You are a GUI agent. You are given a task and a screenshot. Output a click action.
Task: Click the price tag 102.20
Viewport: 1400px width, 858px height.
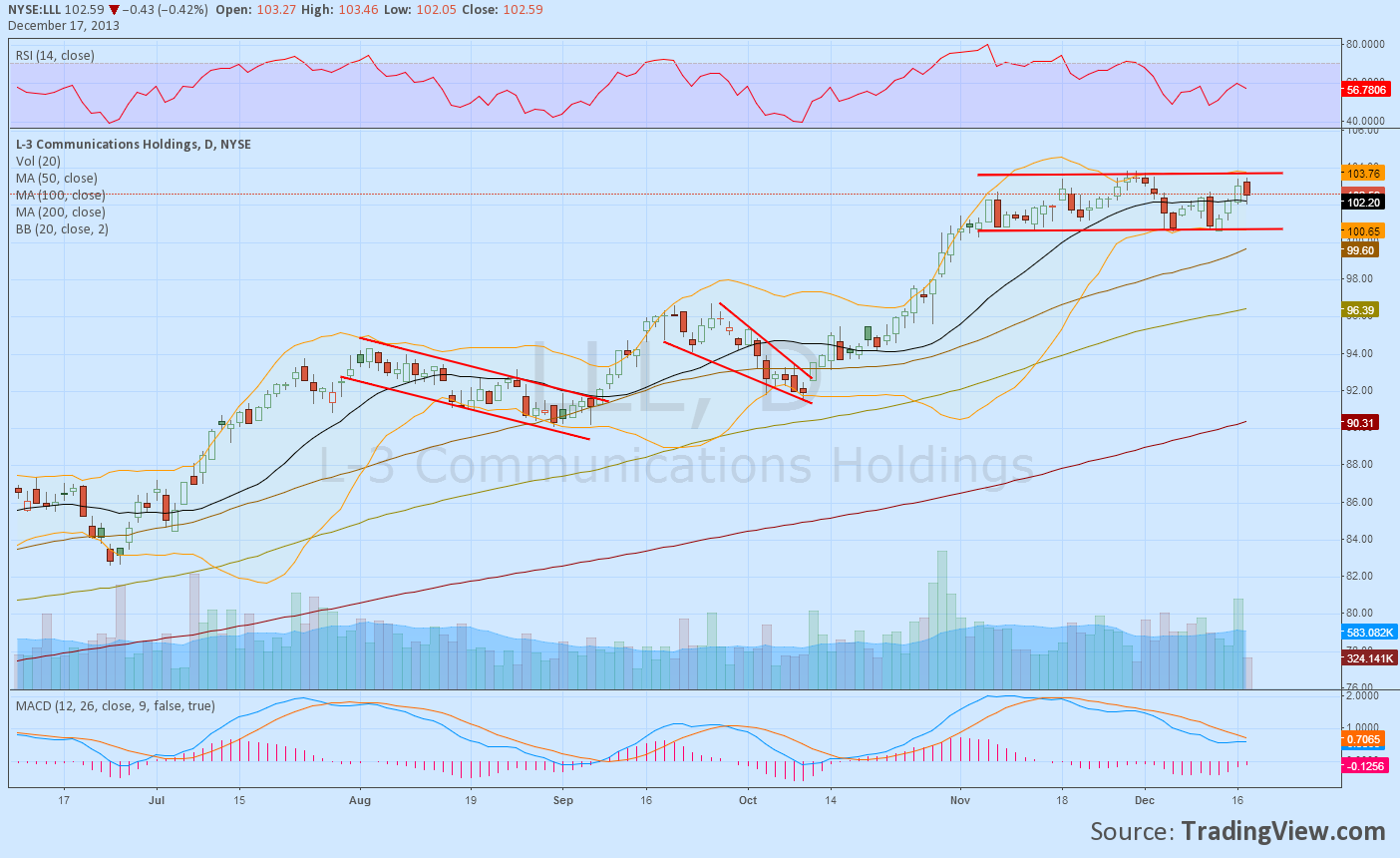click(x=1361, y=203)
